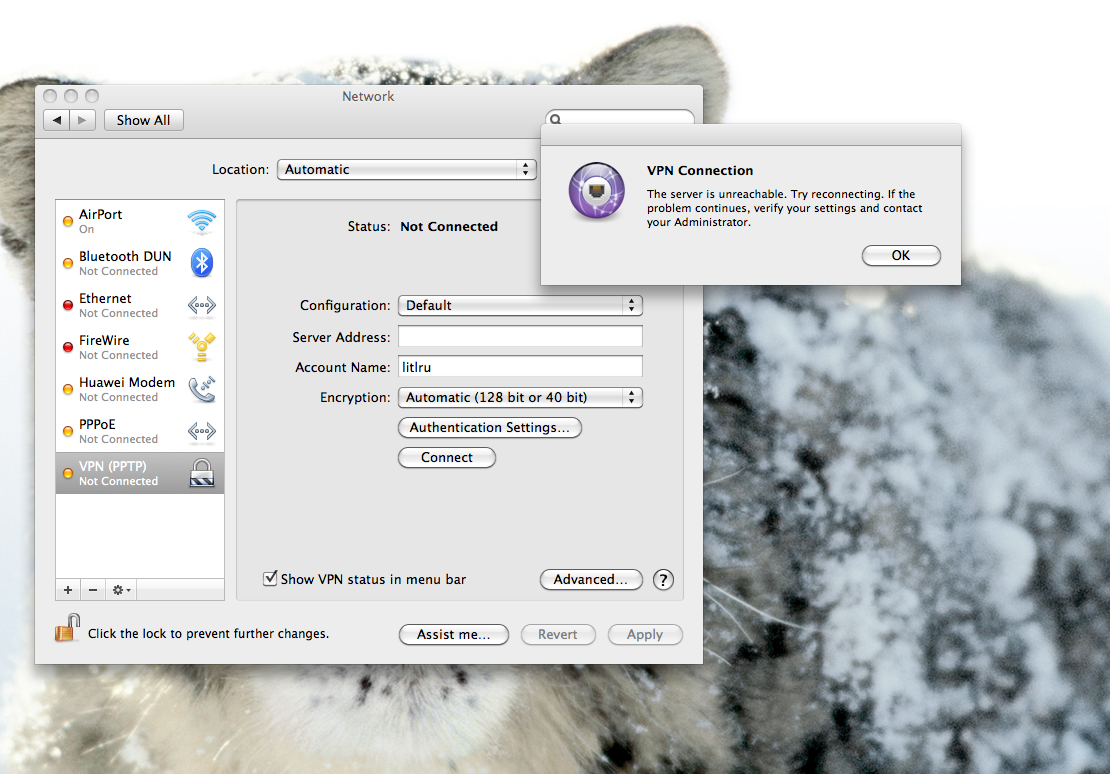
Task: Click the Huawei Modem phone icon
Action: 202,389
